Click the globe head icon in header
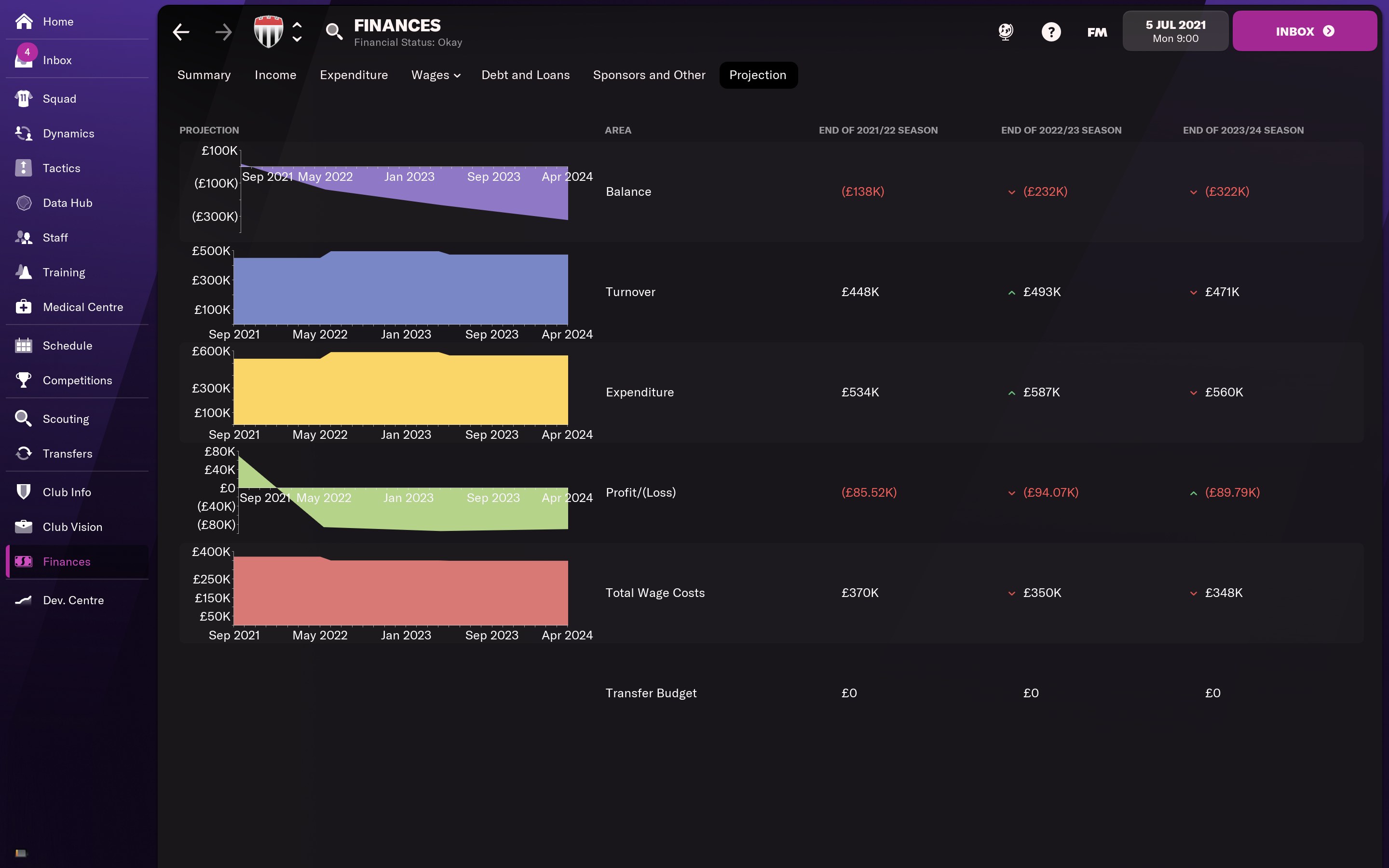The width and height of the screenshot is (1389, 868). [x=1006, y=31]
